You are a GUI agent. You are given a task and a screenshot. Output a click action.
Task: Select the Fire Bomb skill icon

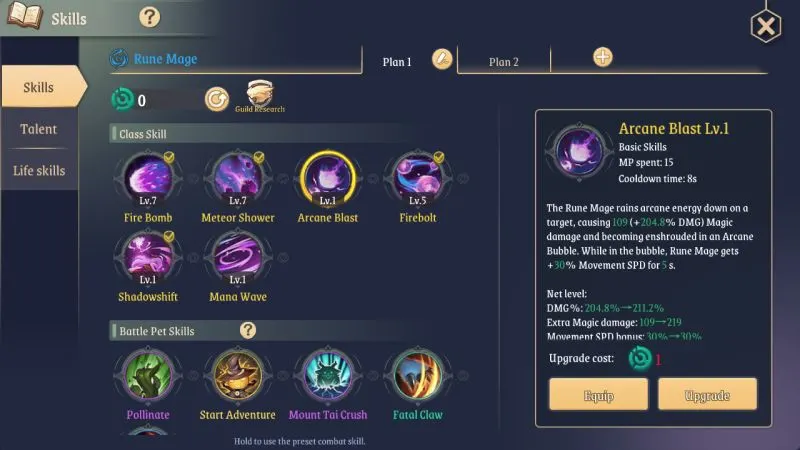pyautogui.click(x=148, y=178)
